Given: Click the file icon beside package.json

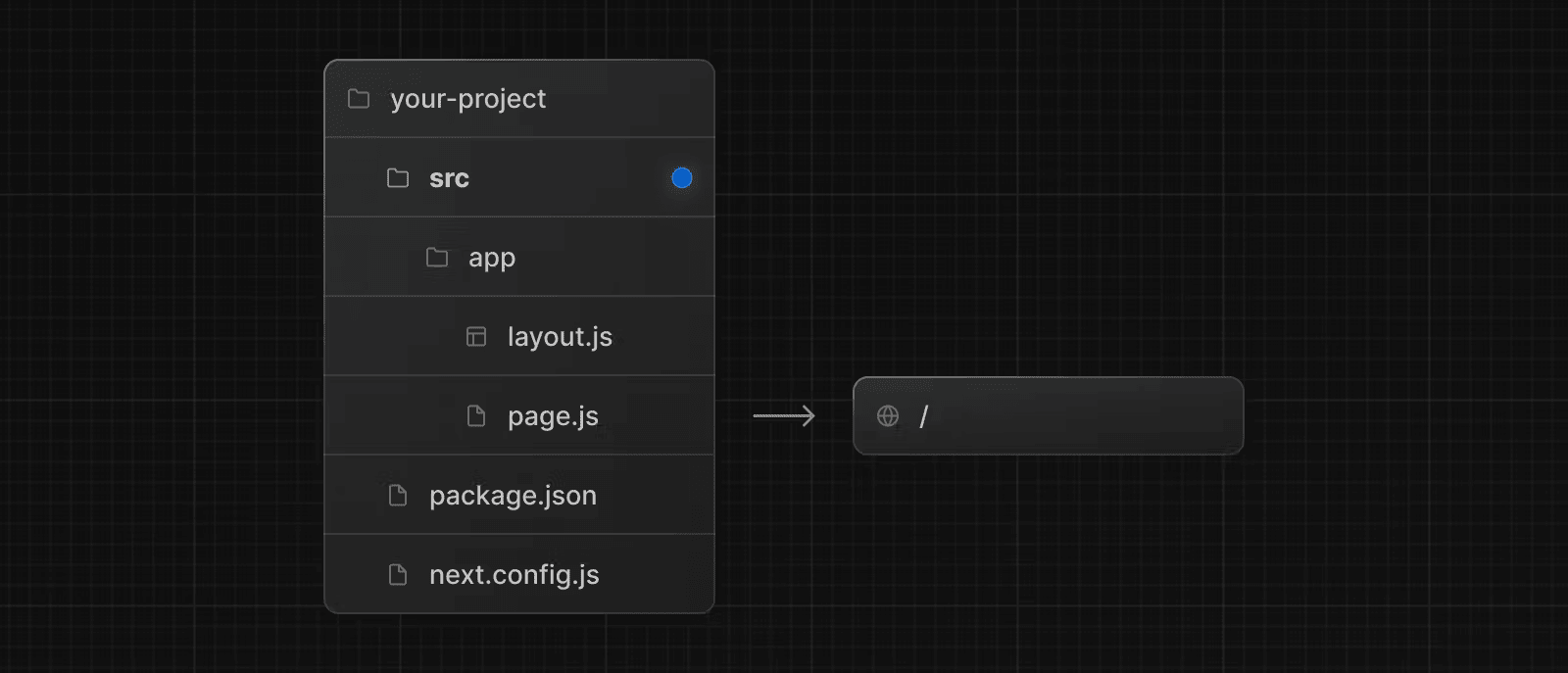Looking at the screenshot, I should pyautogui.click(x=398, y=496).
